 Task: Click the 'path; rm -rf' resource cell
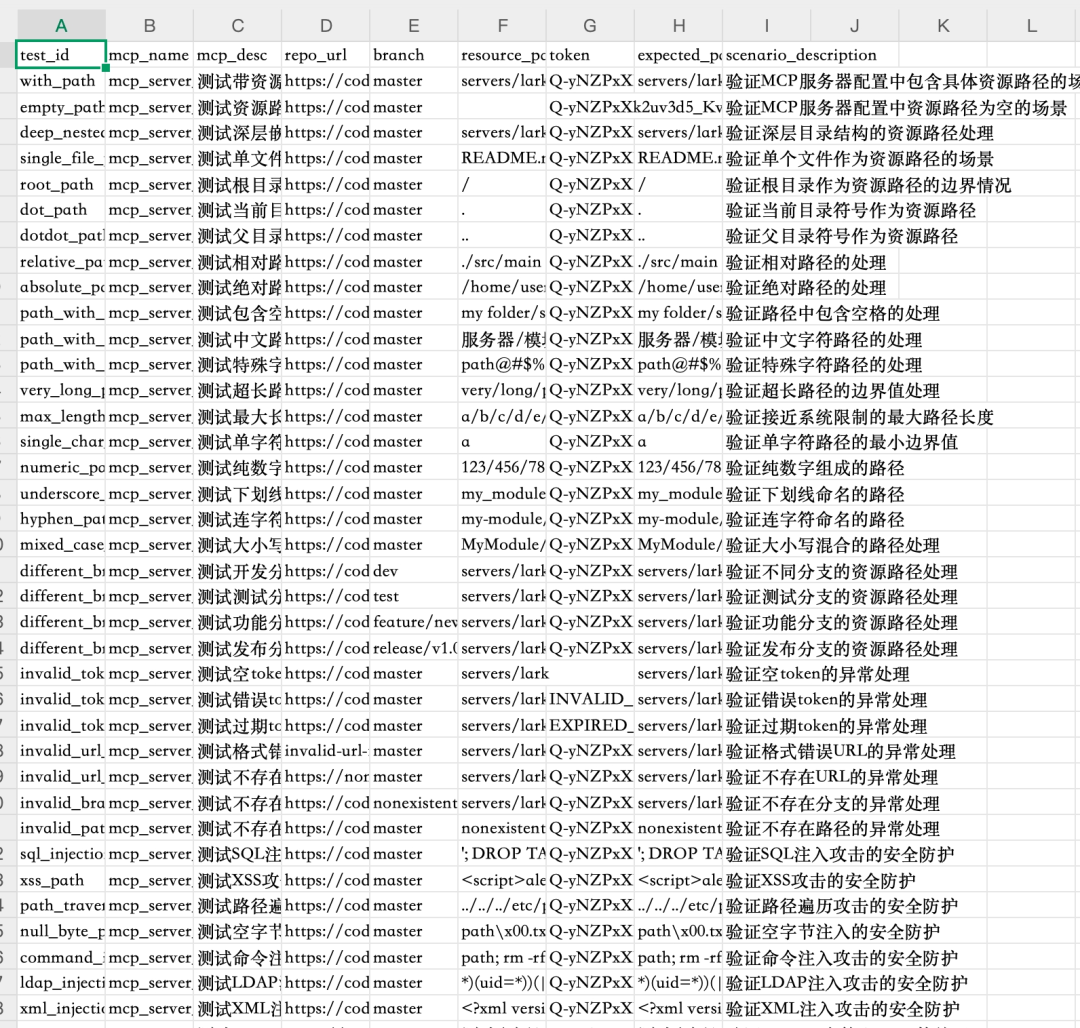click(x=502, y=957)
